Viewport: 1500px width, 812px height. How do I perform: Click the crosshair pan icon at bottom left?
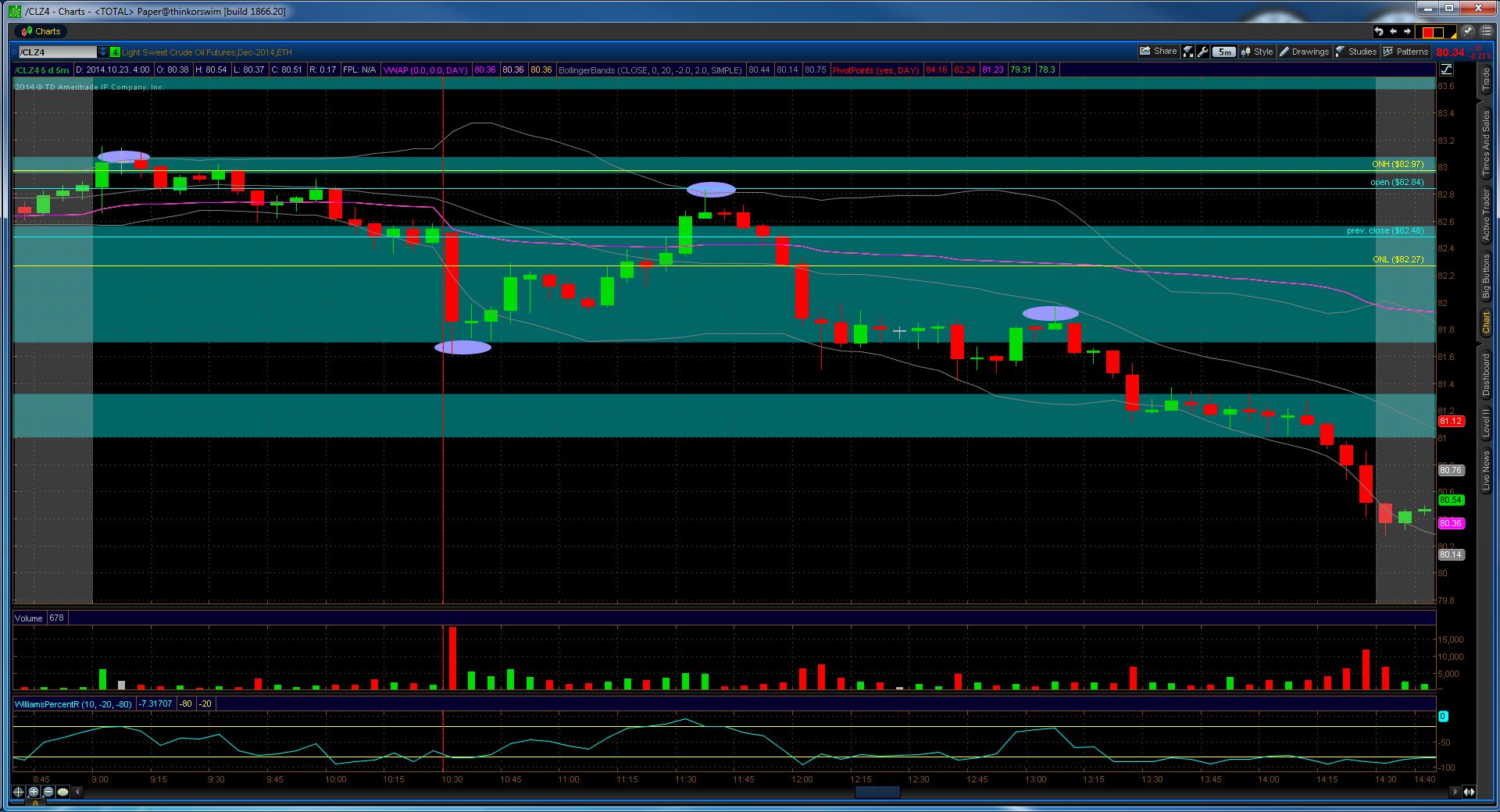(x=19, y=792)
